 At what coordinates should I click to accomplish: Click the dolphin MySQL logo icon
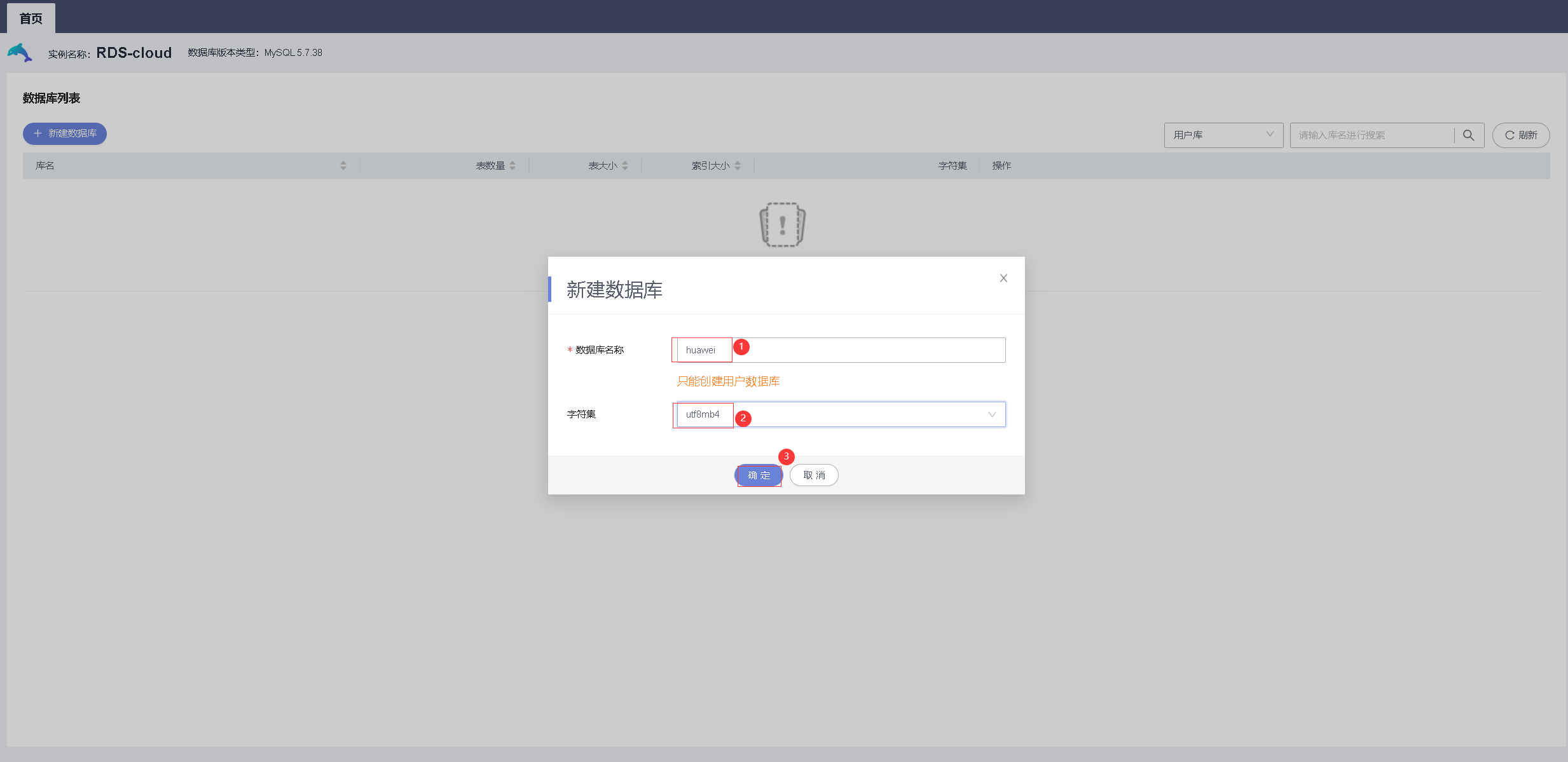point(20,53)
